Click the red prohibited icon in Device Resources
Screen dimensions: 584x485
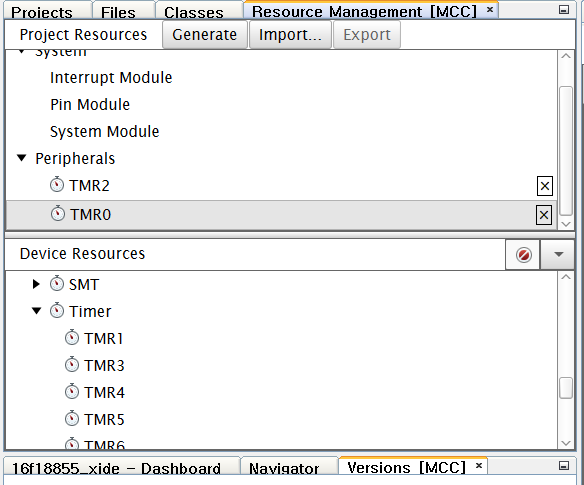pyautogui.click(x=523, y=255)
